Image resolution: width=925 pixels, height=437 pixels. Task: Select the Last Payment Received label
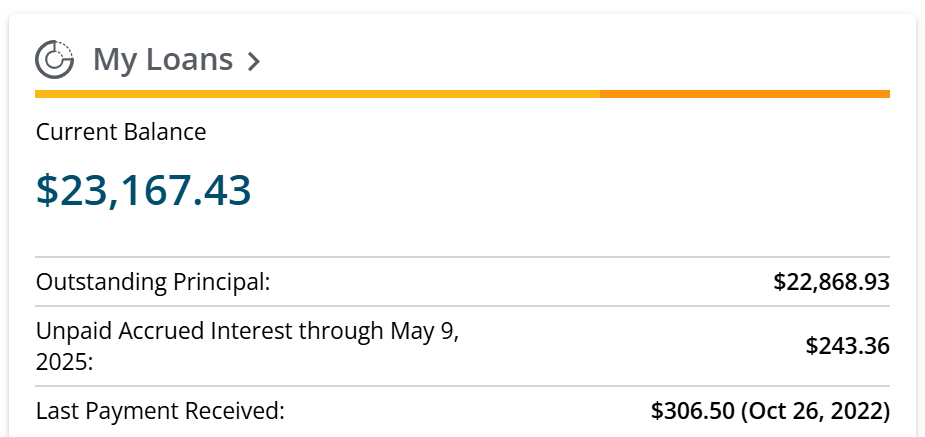click(160, 411)
